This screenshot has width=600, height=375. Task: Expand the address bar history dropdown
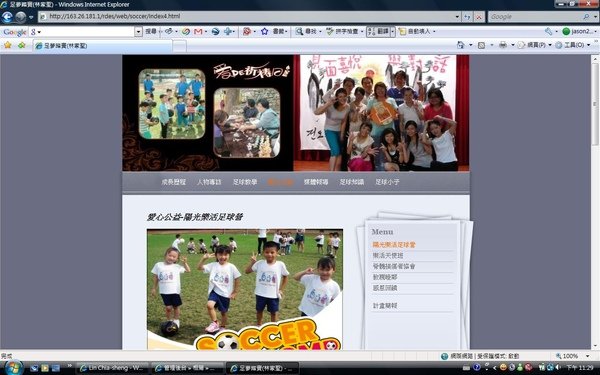457,17
